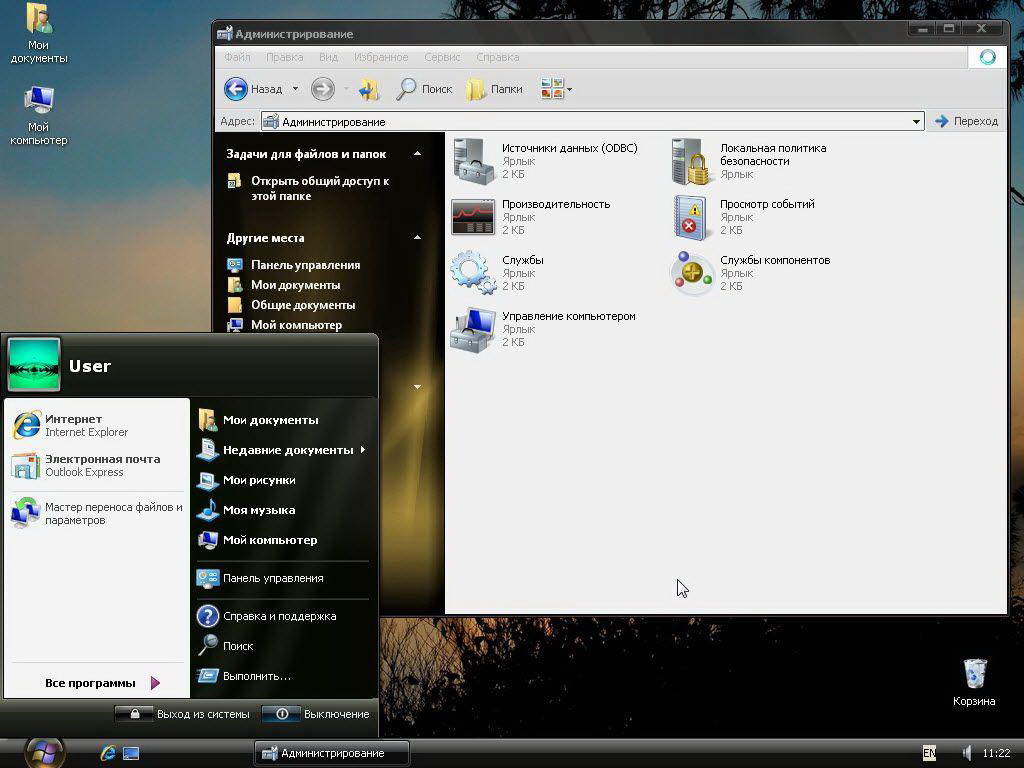1024x768 pixels.
Task: Click the Forward arrow button
Action: [323, 89]
